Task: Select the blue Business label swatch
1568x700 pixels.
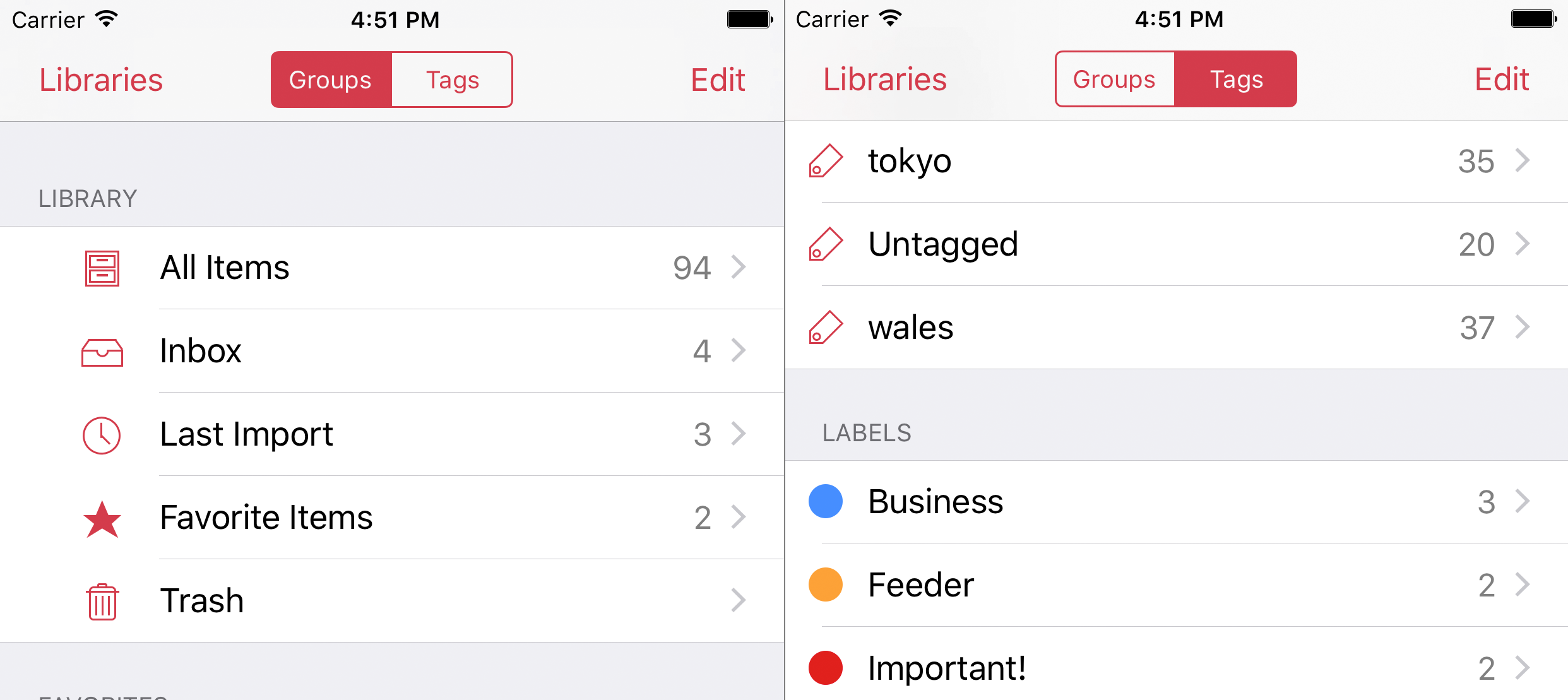Action: pyautogui.click(x=826, y=501)
